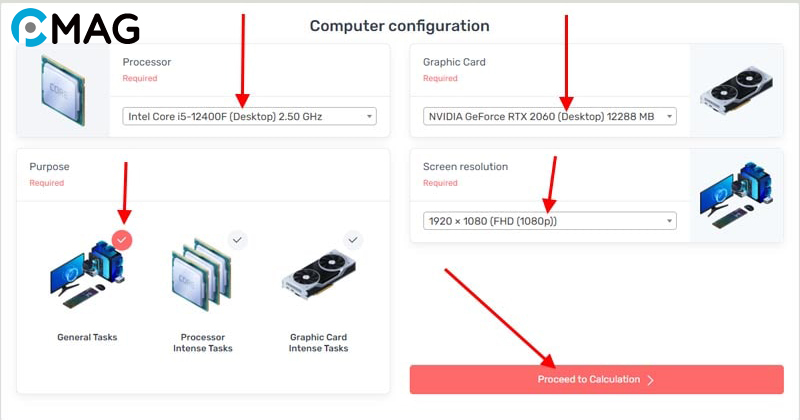
Task: Click the Graphic Card Intense Tasks label
Action: click(318, 342)
